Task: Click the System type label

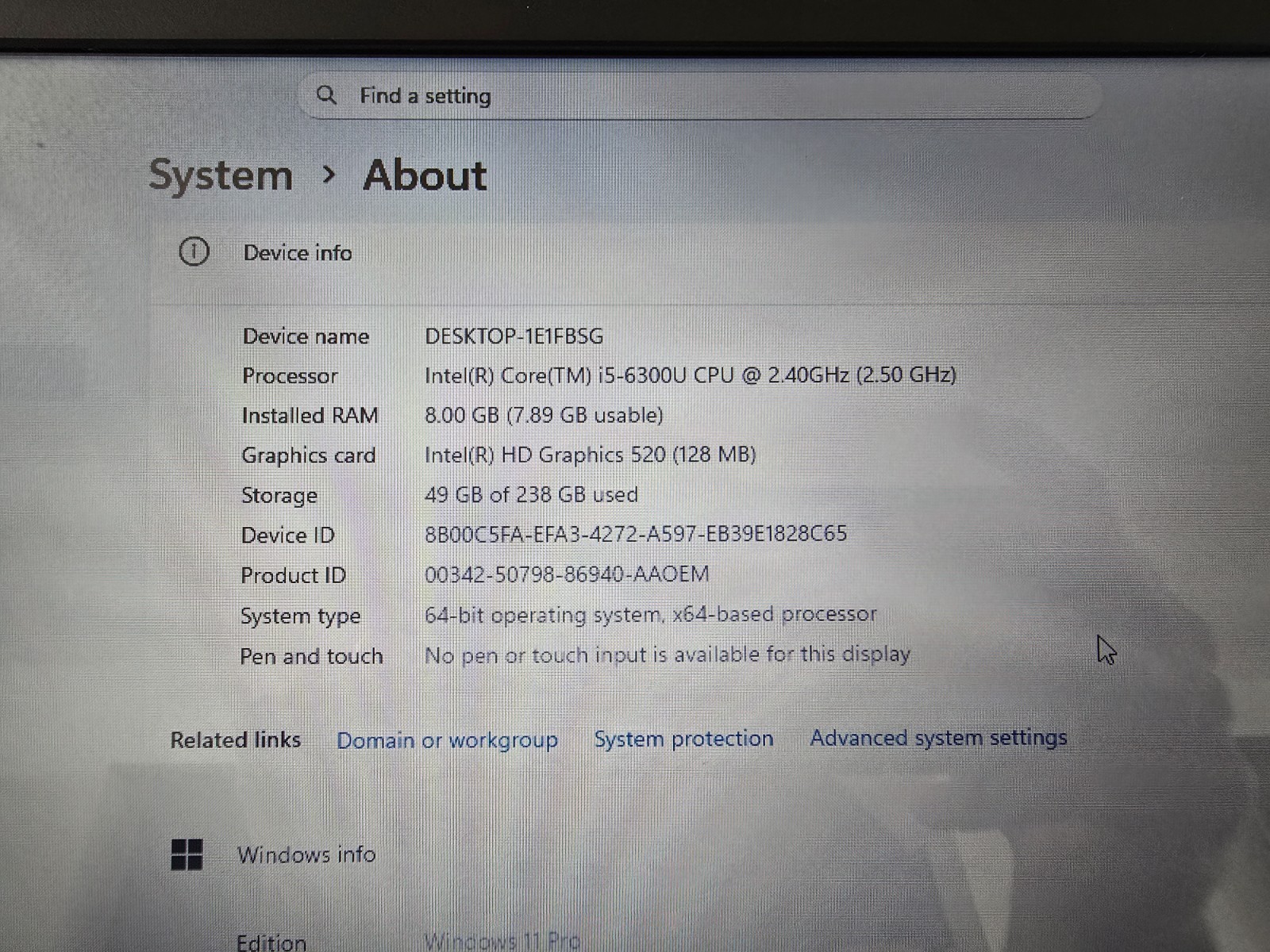Action: pyautogui.click(x=301, y=616)
